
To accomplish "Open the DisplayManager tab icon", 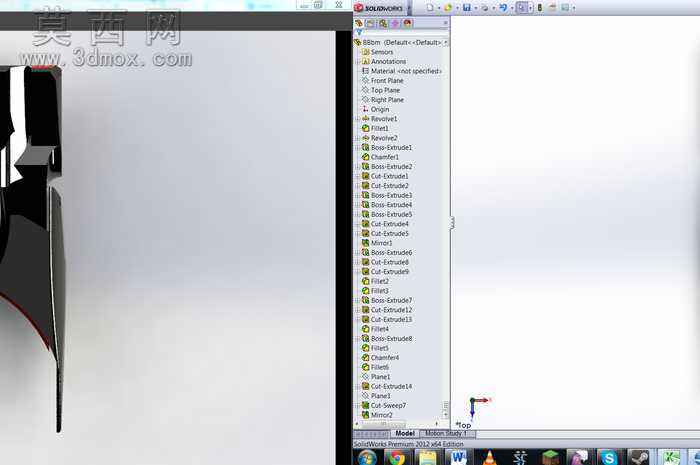I will coord(407,23).
